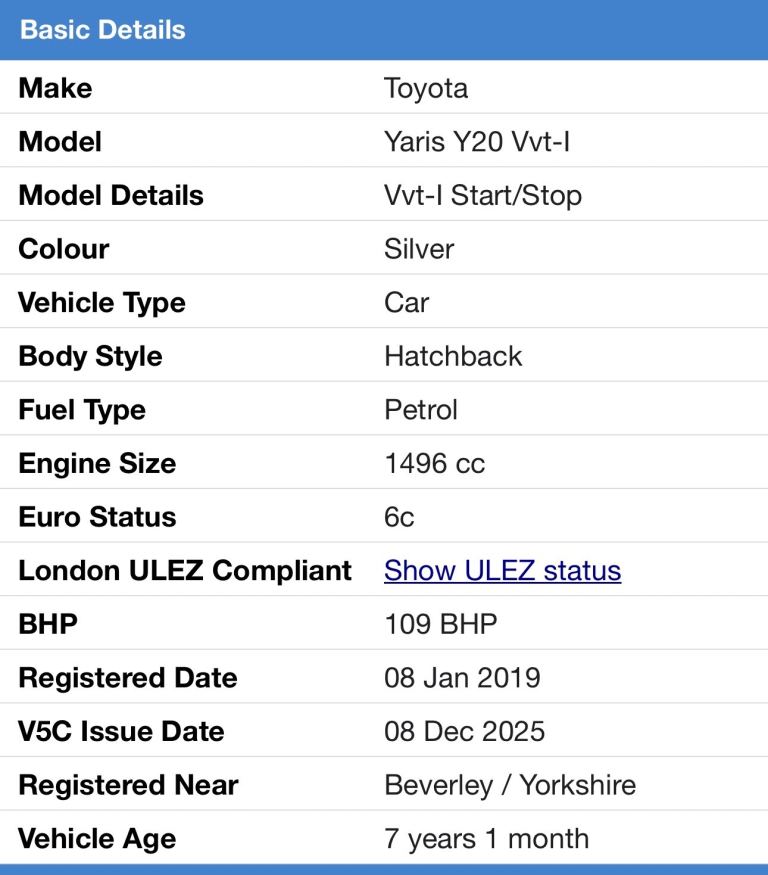Click the Hatchback body style value

point(453,356)
